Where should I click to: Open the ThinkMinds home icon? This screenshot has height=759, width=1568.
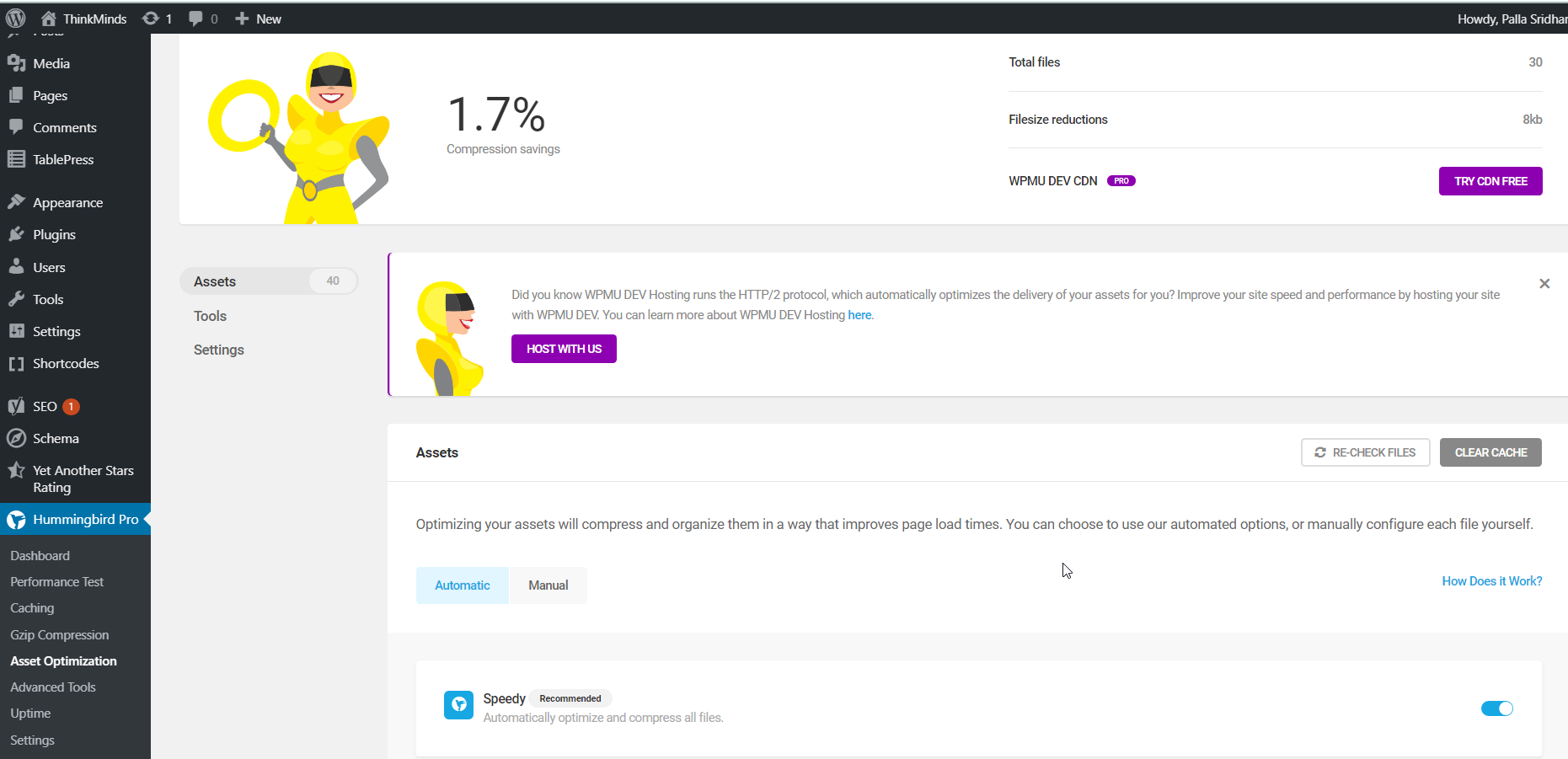[x=49, y=19]
